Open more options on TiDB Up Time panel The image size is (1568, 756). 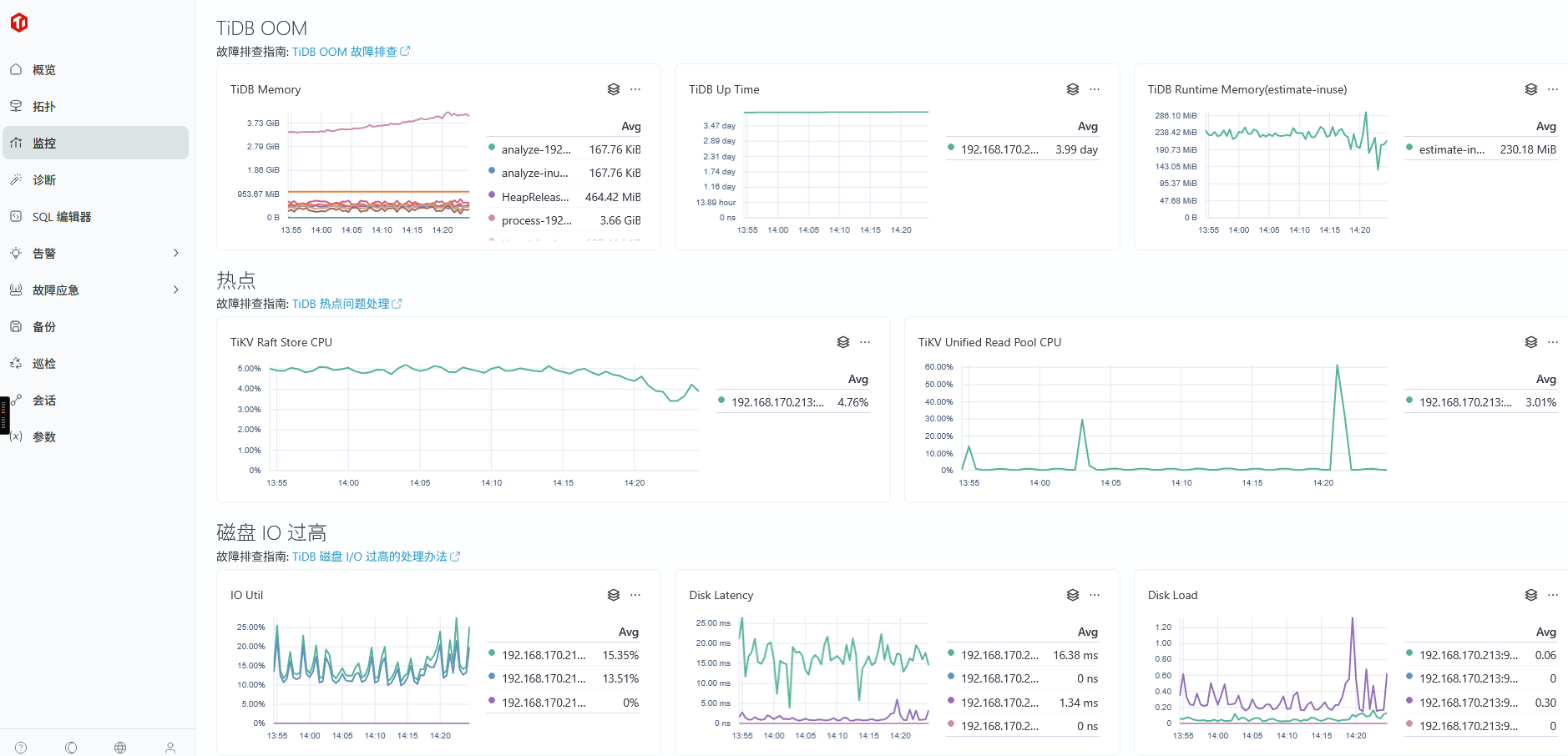click(1095, 89)
